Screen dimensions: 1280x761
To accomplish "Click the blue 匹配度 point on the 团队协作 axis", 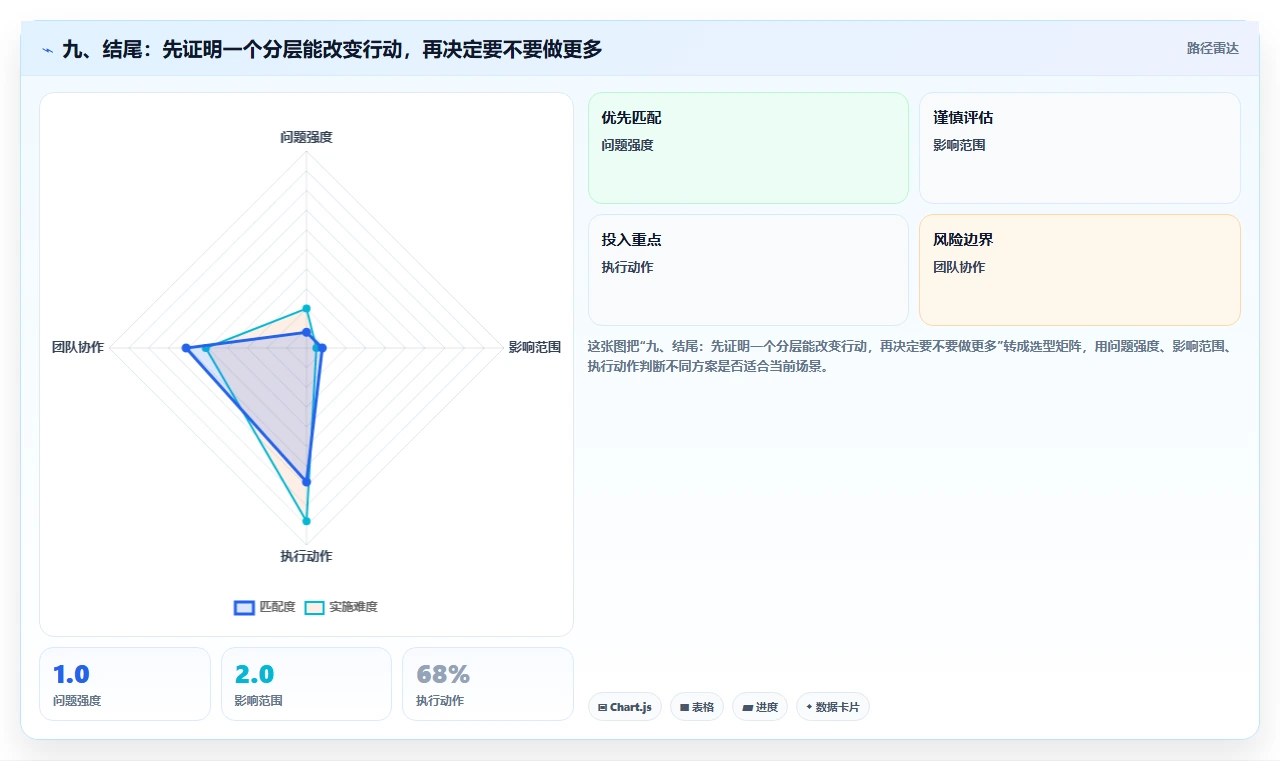I will [186, 348].
